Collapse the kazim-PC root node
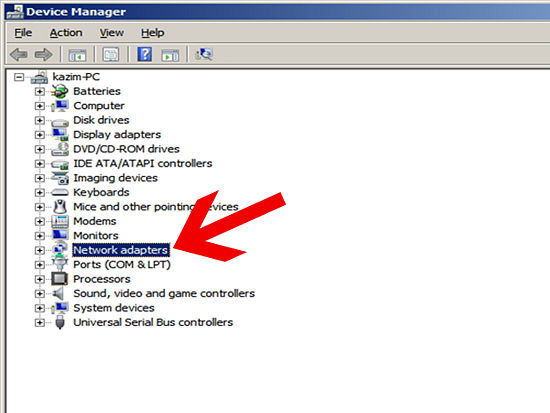 coord(19,77)
